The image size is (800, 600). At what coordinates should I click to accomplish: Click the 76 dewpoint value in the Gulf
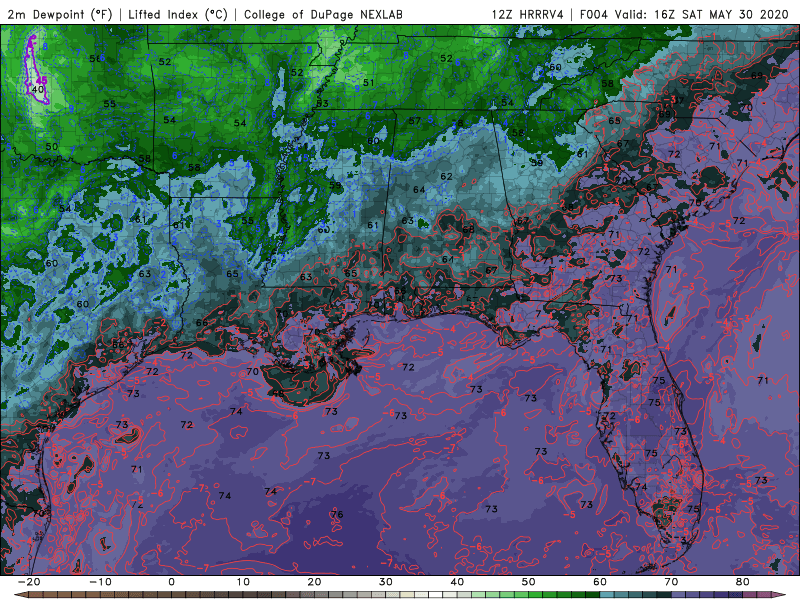tap(337, 514)
